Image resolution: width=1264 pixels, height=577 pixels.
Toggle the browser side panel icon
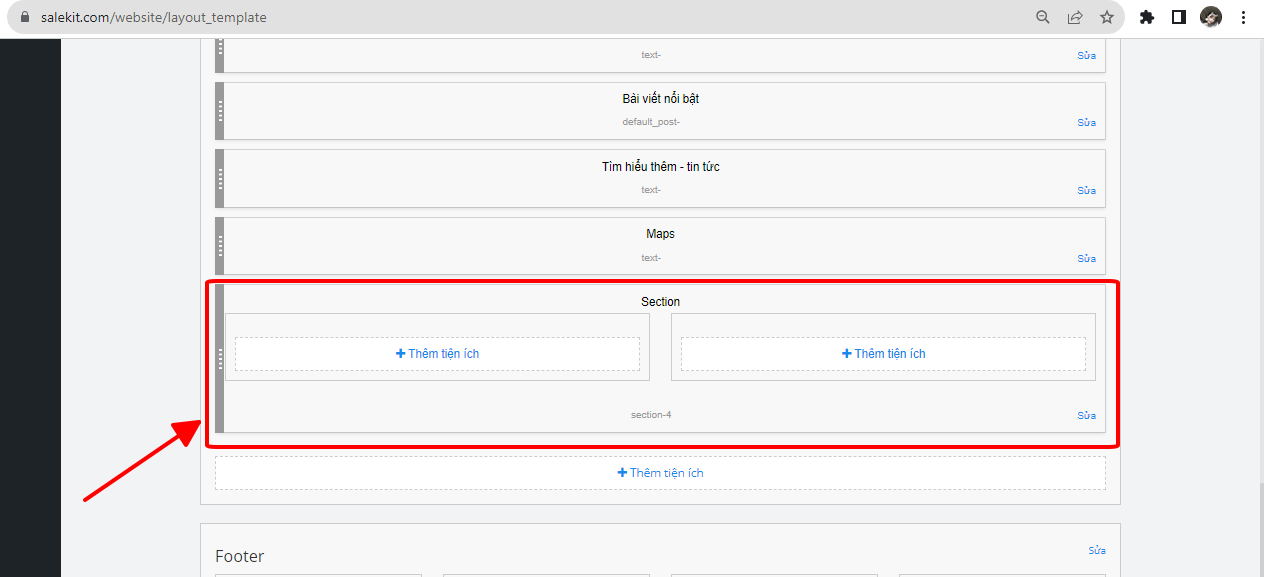[1179, 17]
